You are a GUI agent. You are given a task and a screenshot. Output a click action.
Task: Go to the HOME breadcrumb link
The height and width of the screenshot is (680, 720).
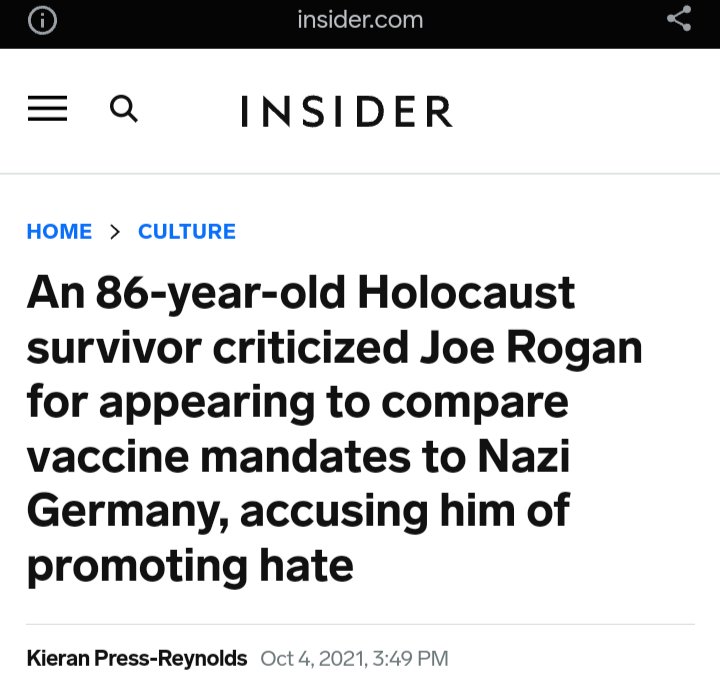(x=59, y=232)
